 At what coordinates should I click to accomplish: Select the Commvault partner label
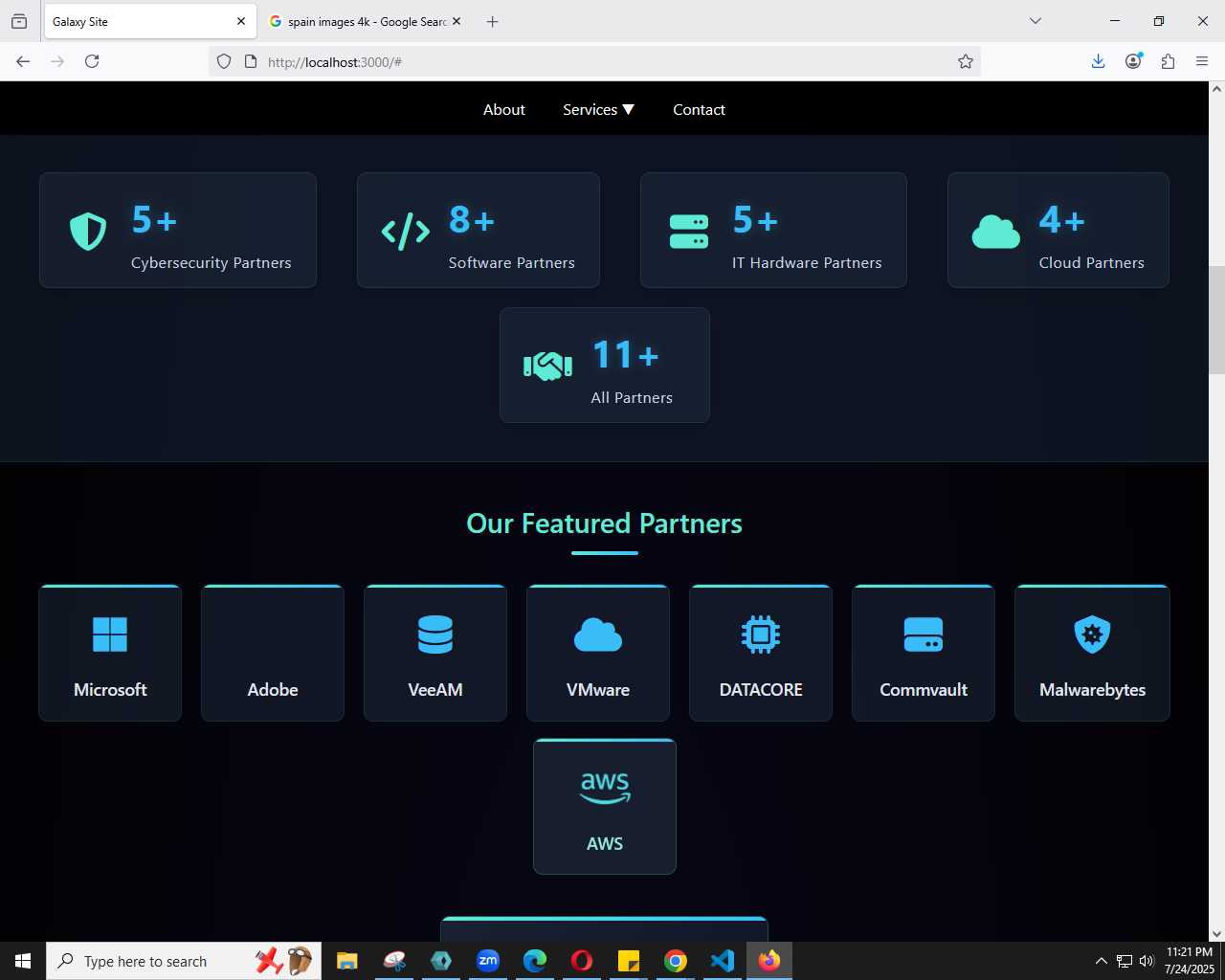[924, 690]
